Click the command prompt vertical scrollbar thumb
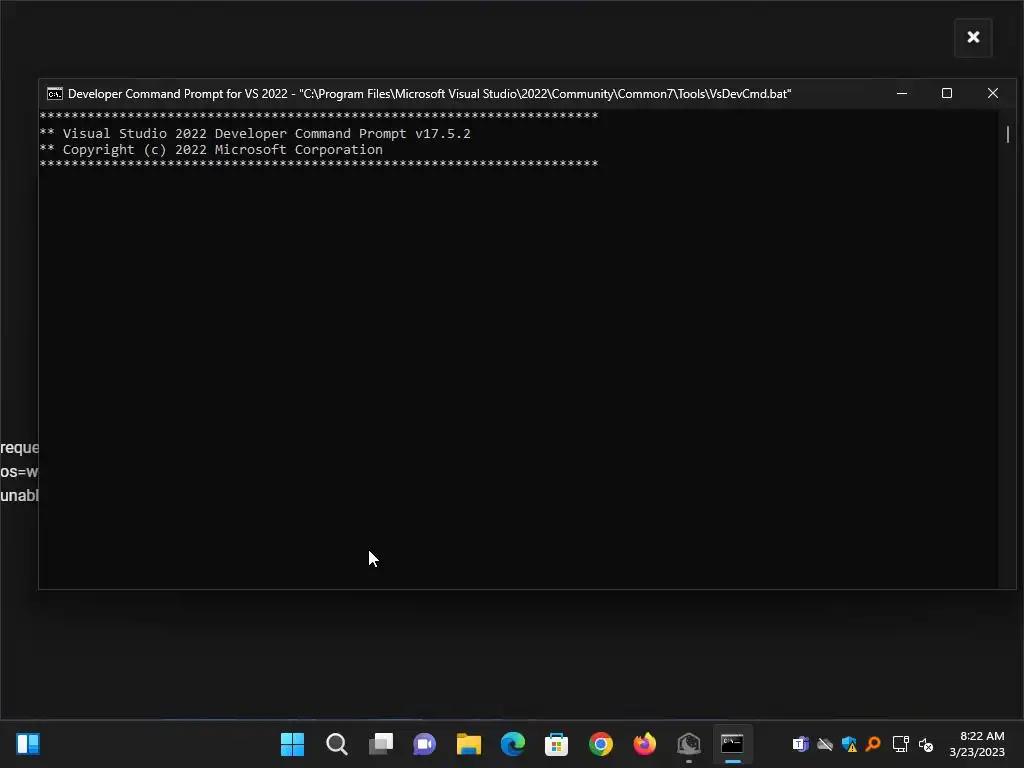1024x768 pixels. [1008, 134]
